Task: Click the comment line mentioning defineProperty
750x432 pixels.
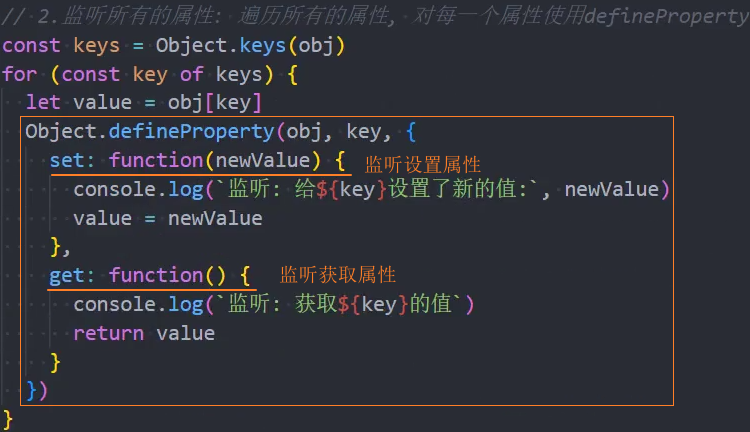Action: point(375,16)
